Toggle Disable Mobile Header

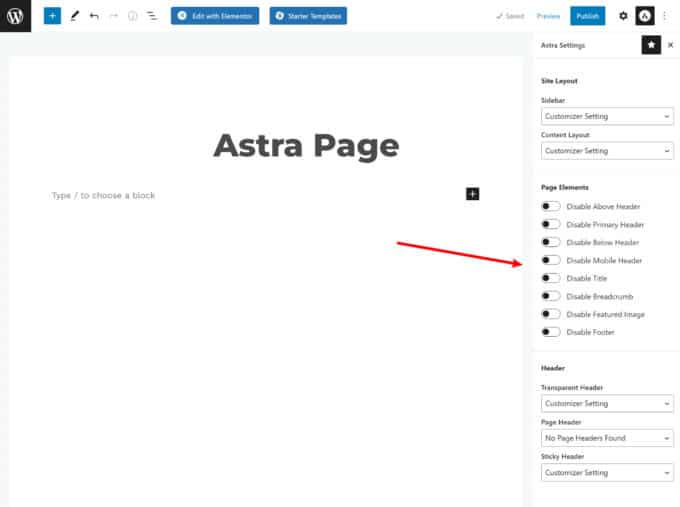coord(551,260)
